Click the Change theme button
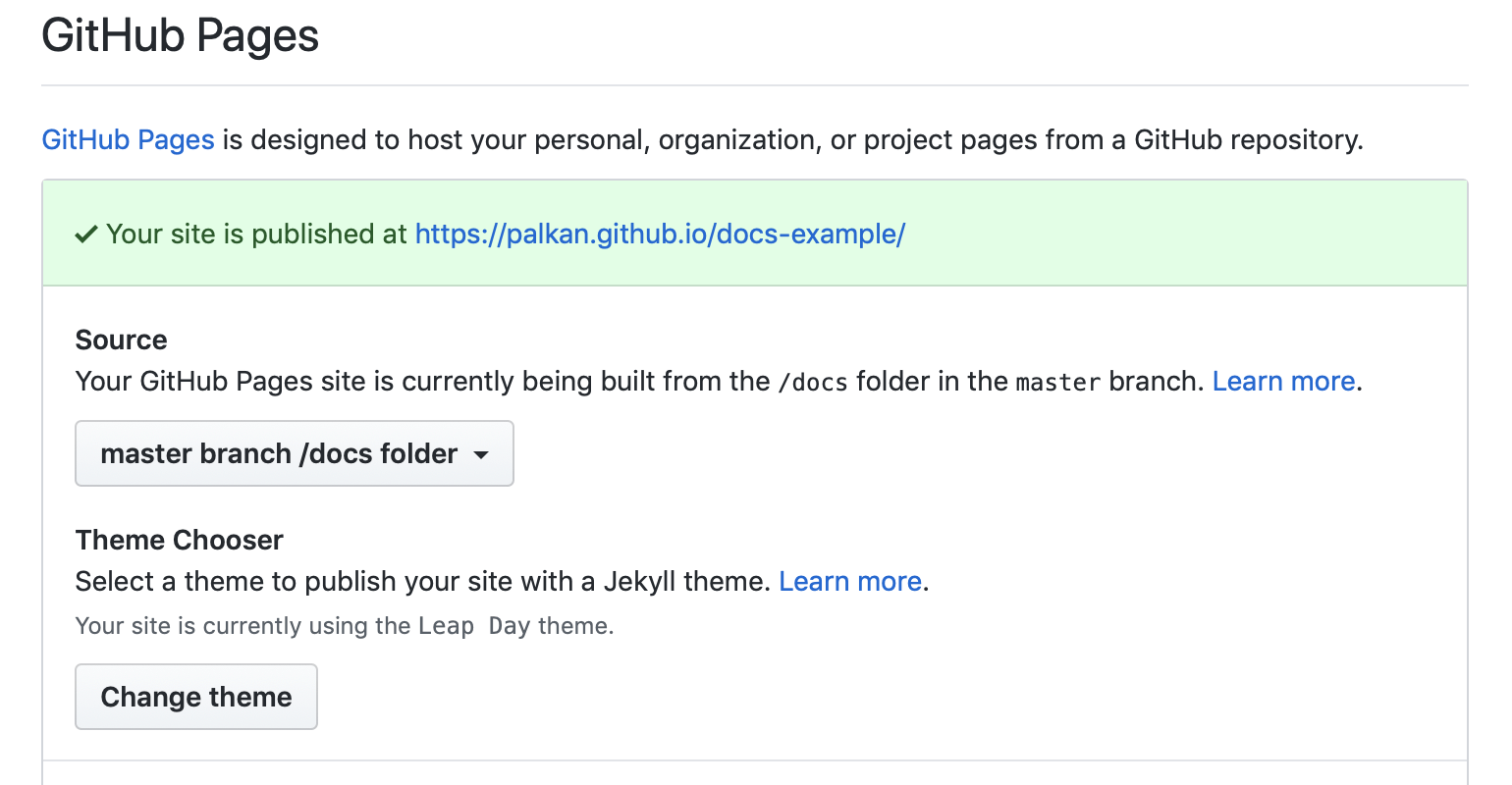 click(196, 697)
